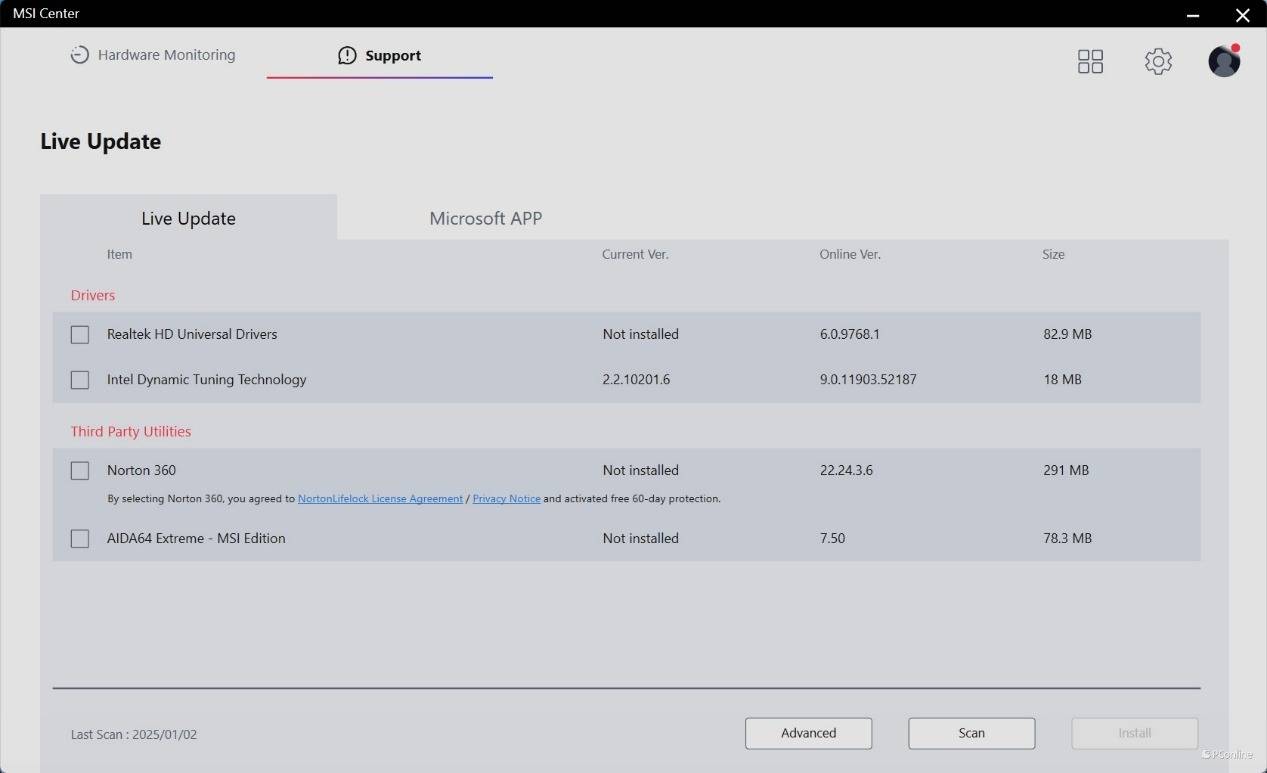Click the Intel Dynamic Tuning Technology name
The width and height of the screenshot is (1267, 773).
(x=207, y=379)
